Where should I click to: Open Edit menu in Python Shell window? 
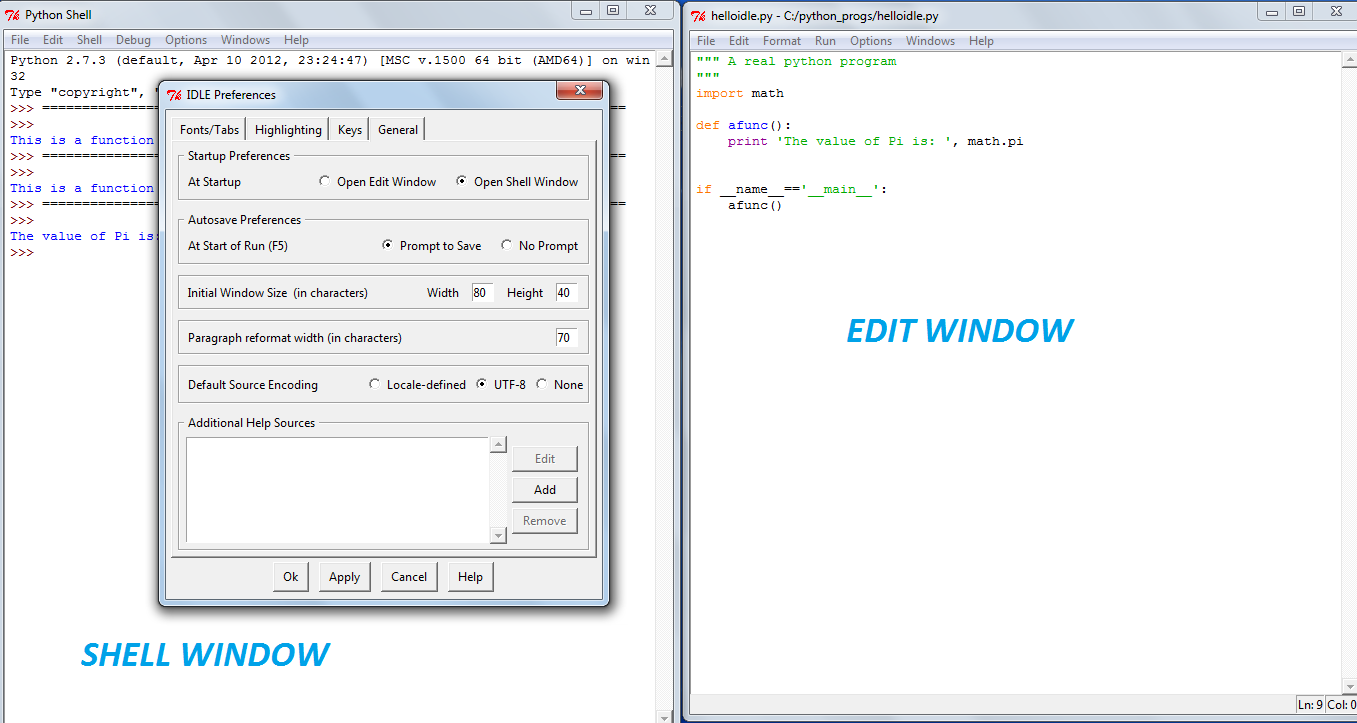point(53,40)
